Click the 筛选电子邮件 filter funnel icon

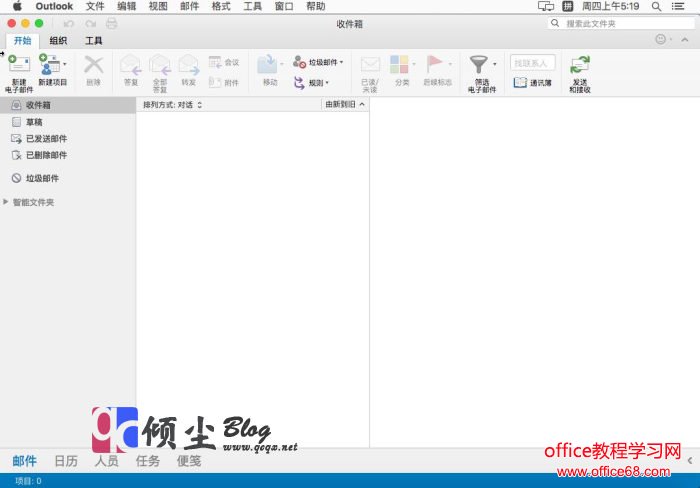478,66
